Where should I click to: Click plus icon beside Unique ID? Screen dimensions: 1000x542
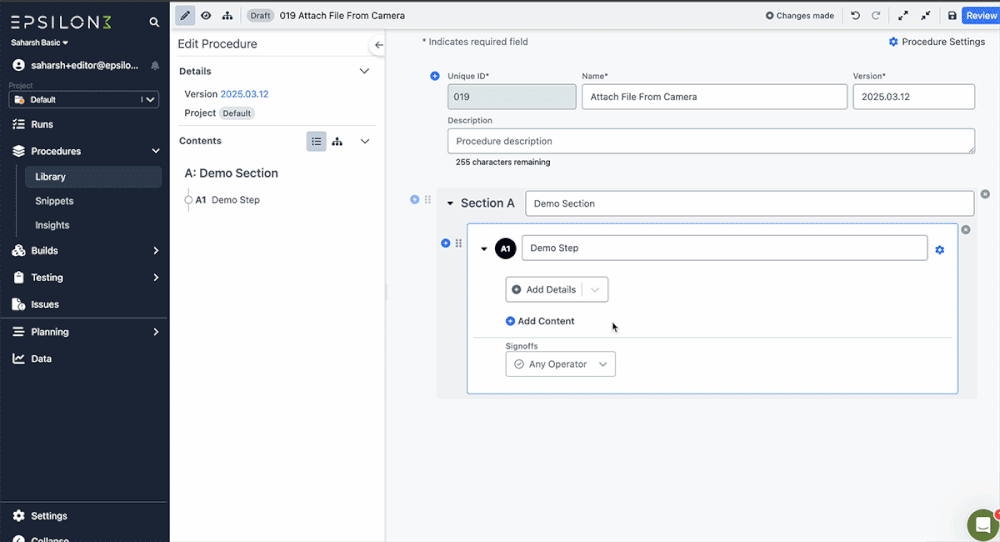(434, 76)
